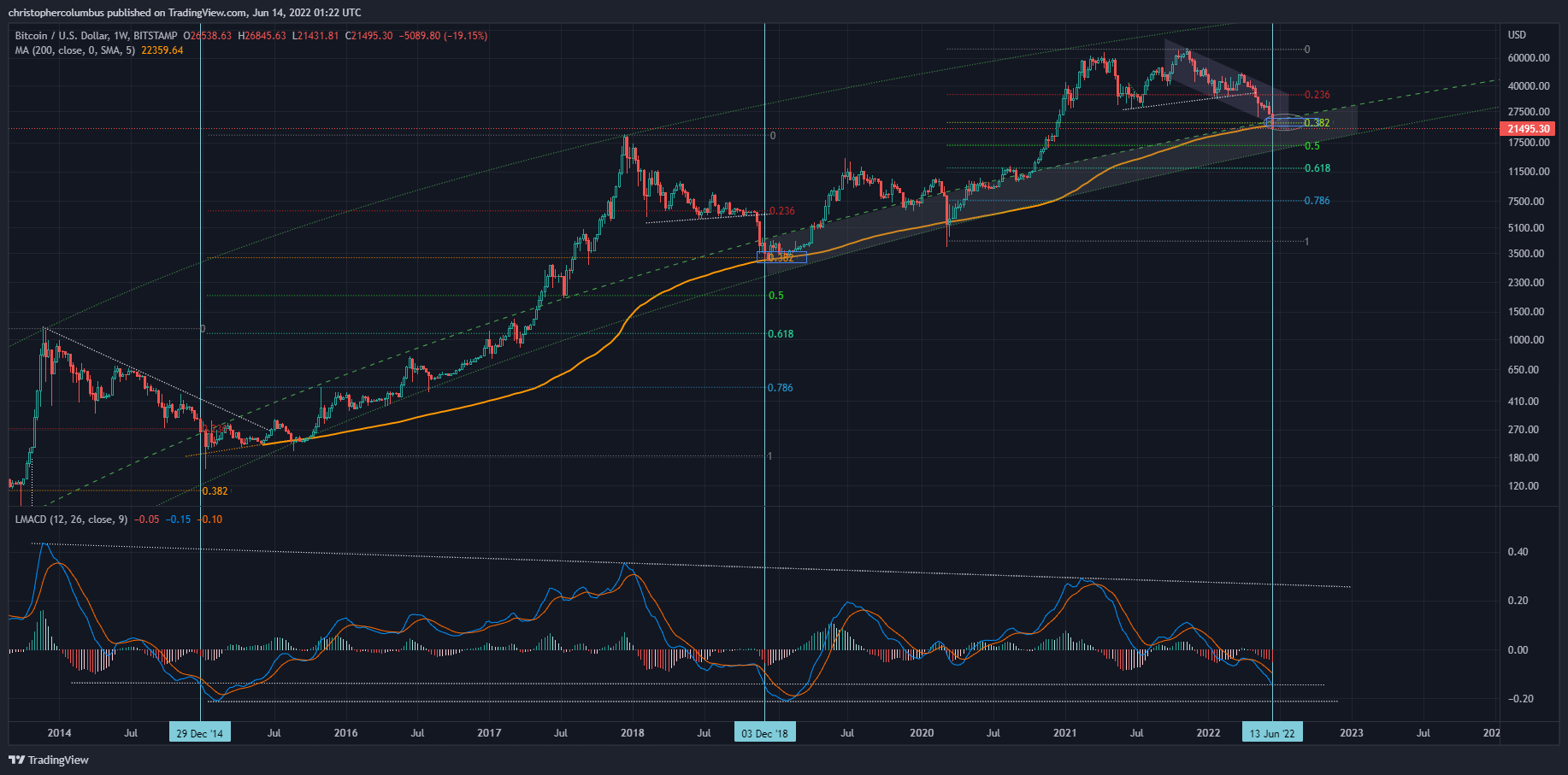Select the MA value 22359.64

[162, 50]
